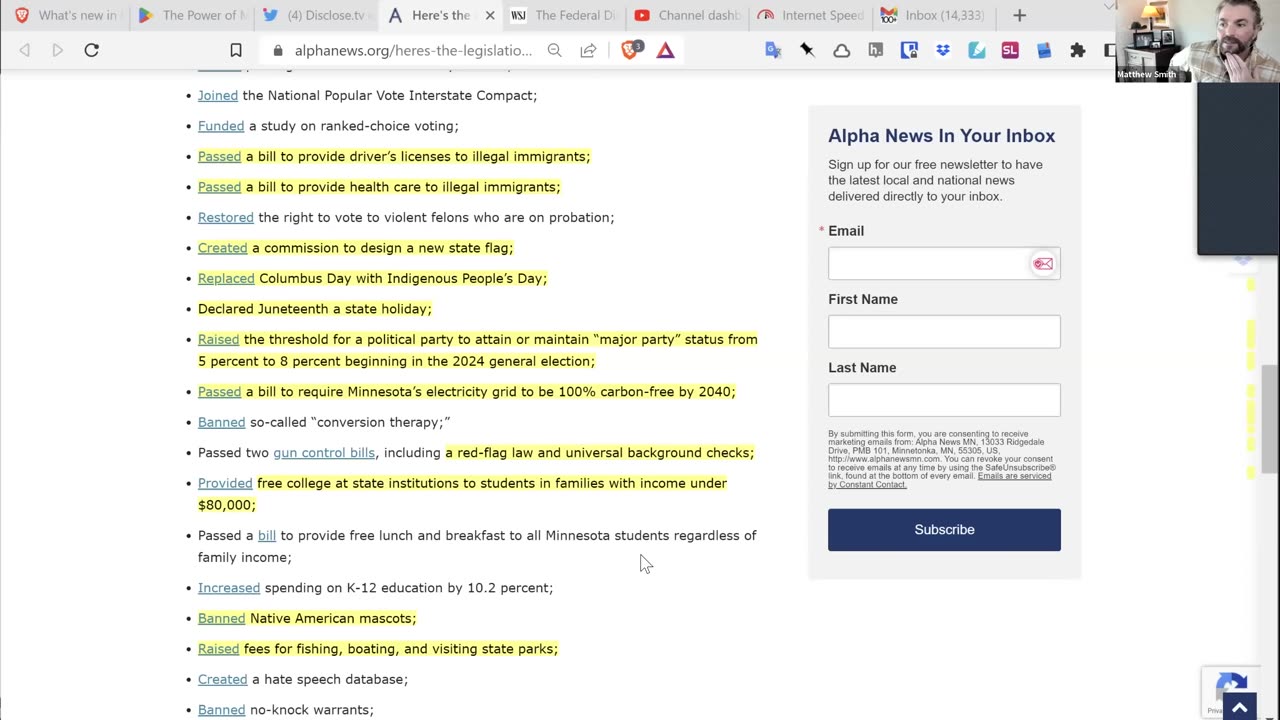The image size is (1280, 720).
Task: Open the cloud extension icon
Action: tap(842, 50)
